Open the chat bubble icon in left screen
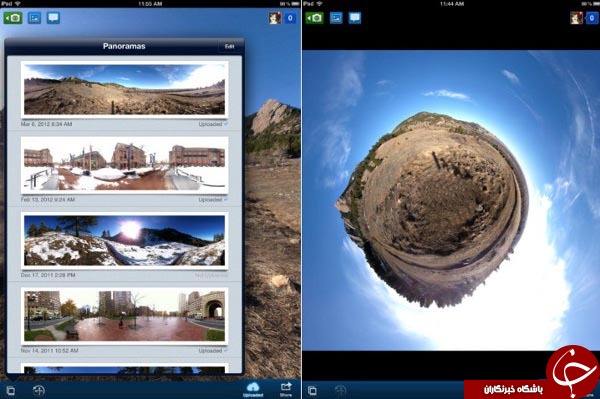This screenshot has width=600, height=399. tap(53, 18)
